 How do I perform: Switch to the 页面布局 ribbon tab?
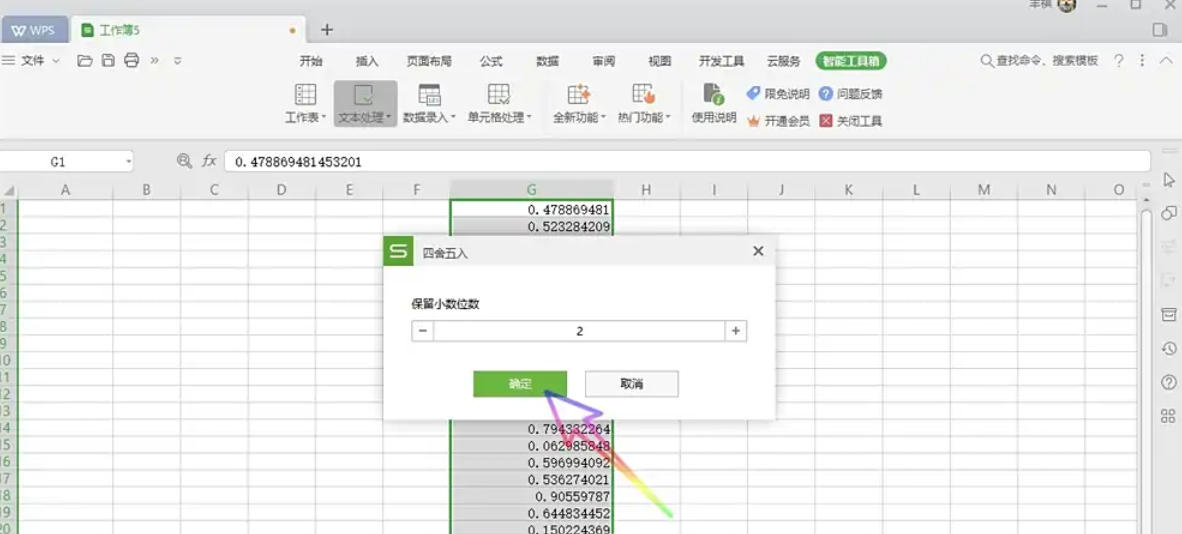(428, 61)
